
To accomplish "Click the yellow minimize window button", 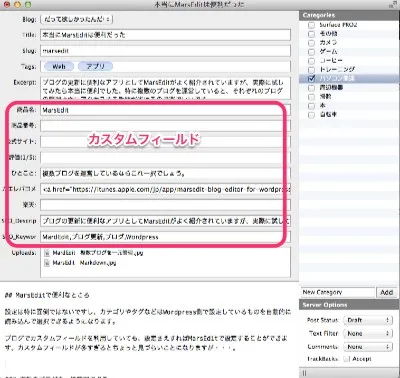I will 17,5.
